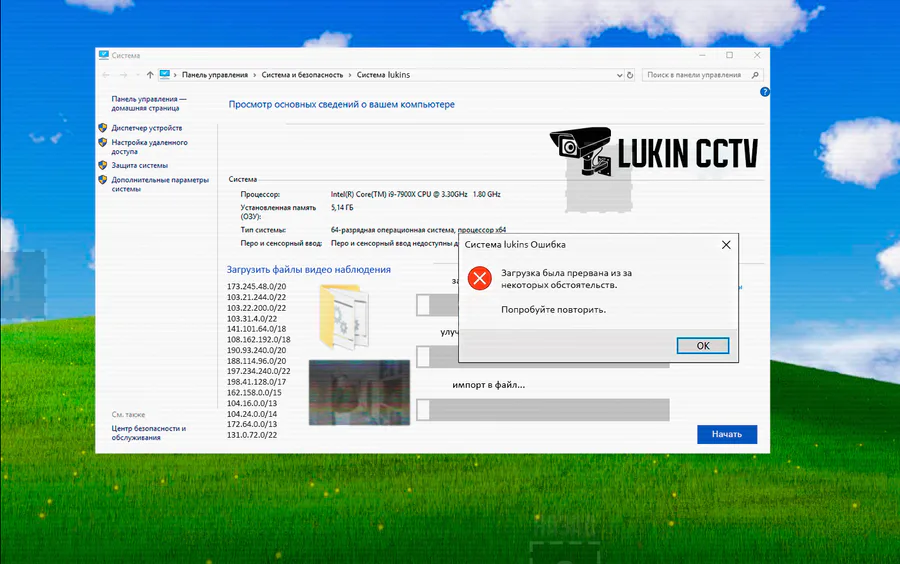900x564 pixels.
Task: Expand the address bar history dropdown
Action: (x=619, y=75)
